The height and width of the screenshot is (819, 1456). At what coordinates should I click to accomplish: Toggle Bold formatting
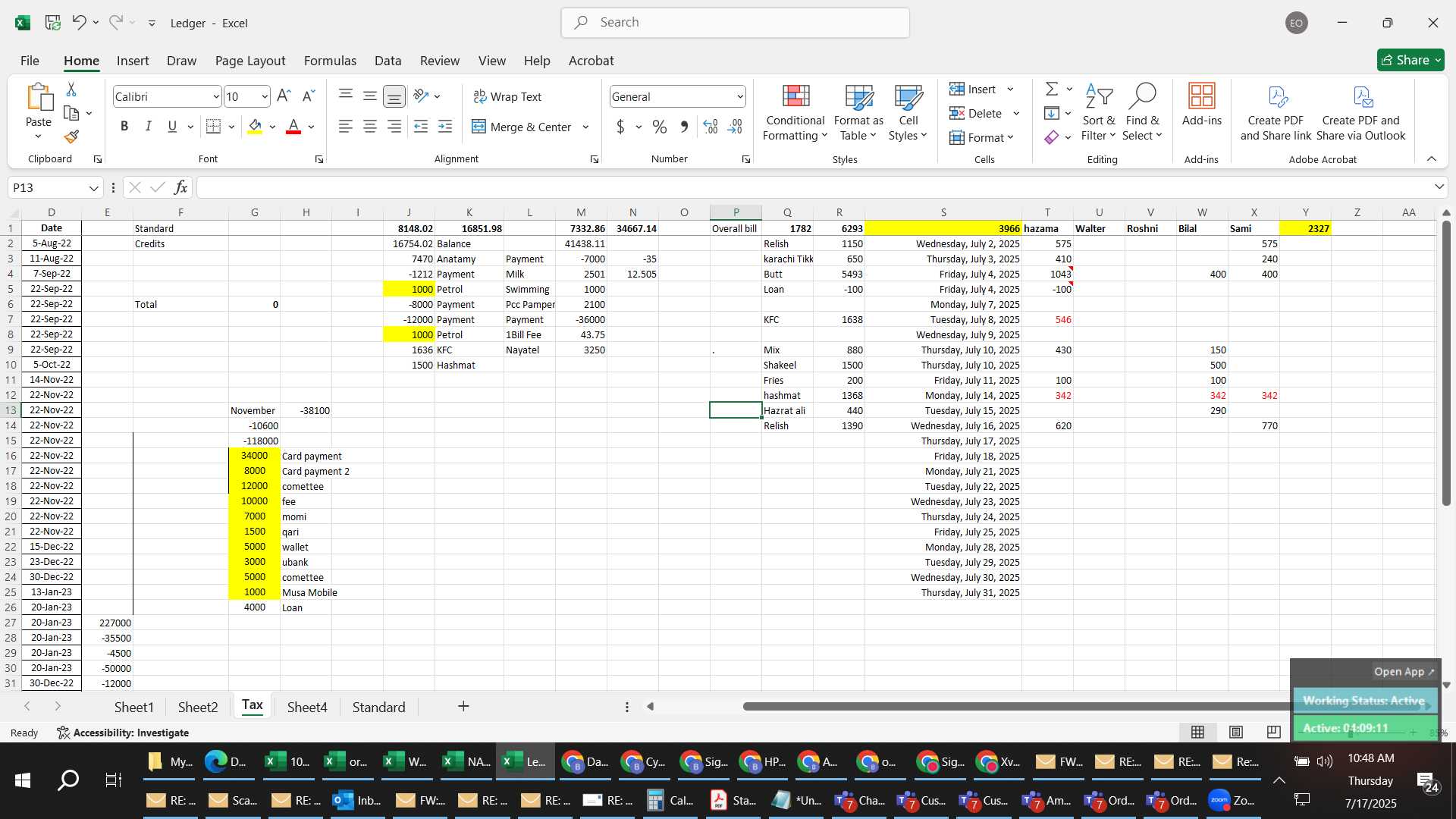point(124,127)
